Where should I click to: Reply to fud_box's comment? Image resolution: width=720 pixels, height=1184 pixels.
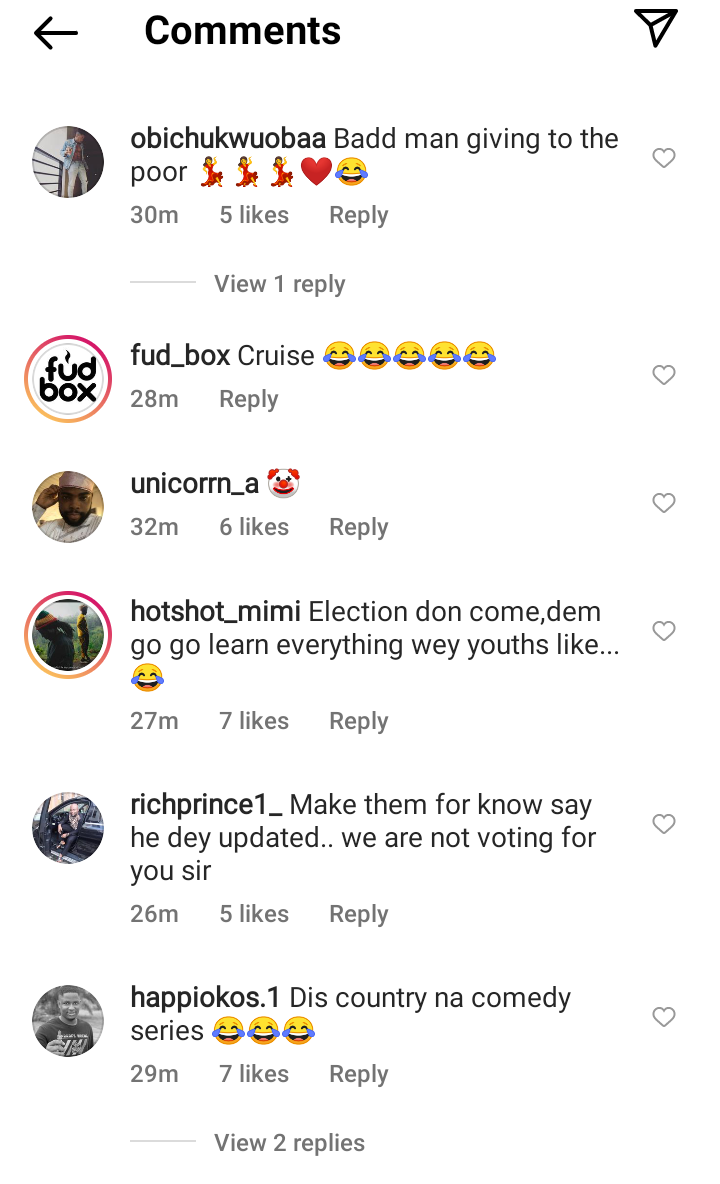pyautogui.click(x=248, y=399)
